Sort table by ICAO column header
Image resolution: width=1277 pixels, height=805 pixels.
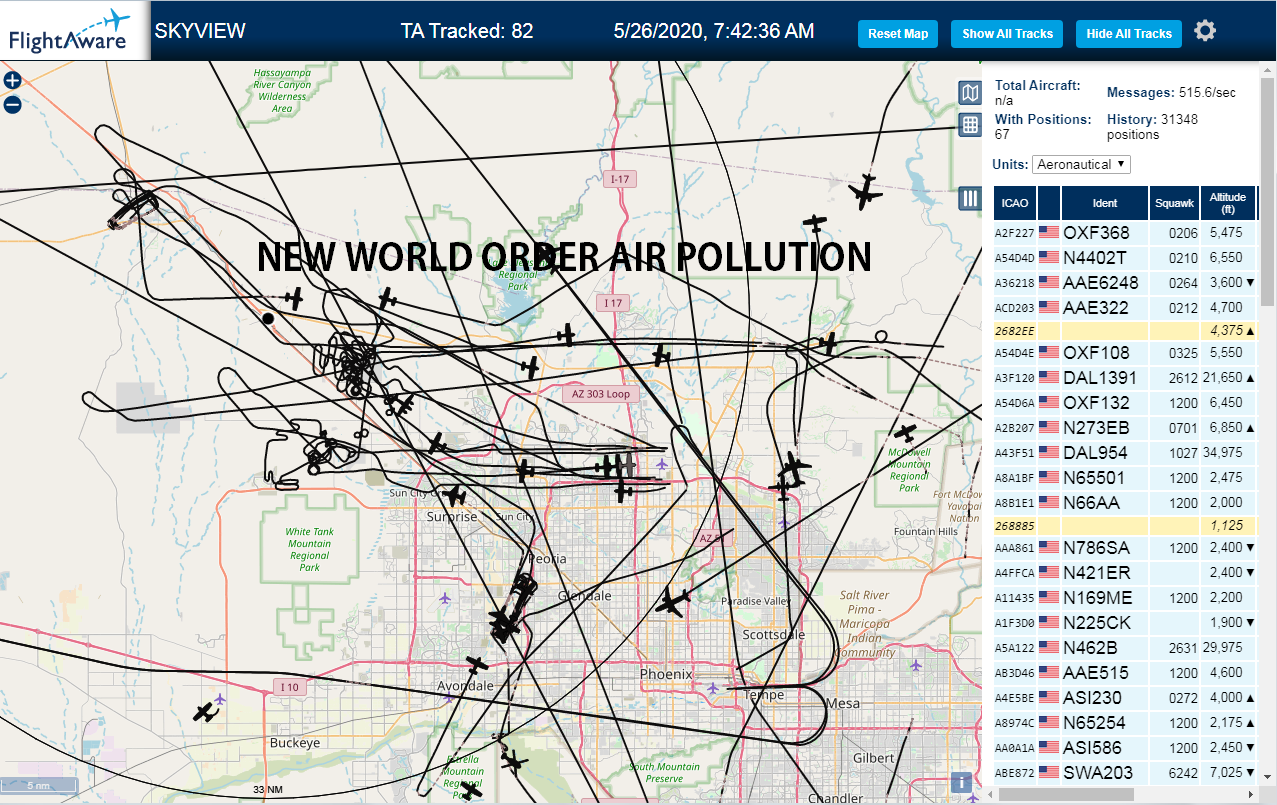1015,203
